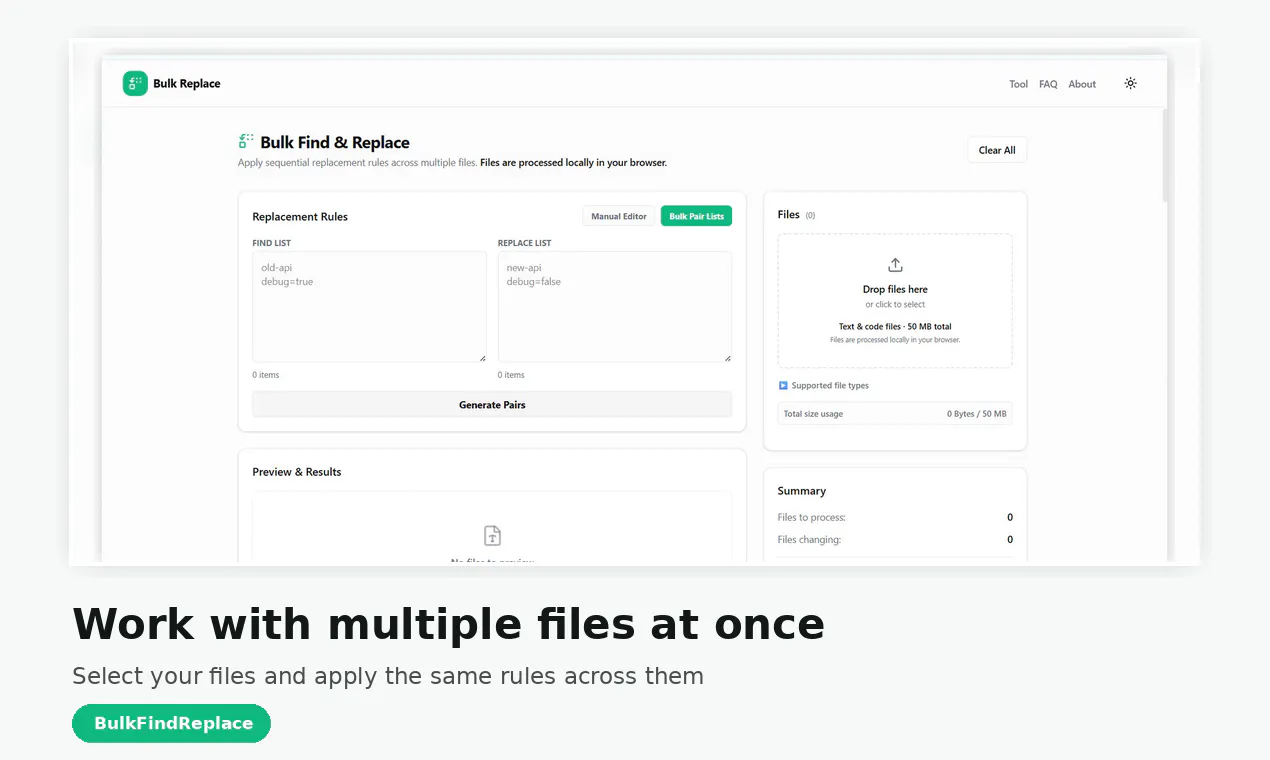Click the icon beside Bulk Find & Replace heading
This screenshot has width=1270, height=760.
click(246, 142)
